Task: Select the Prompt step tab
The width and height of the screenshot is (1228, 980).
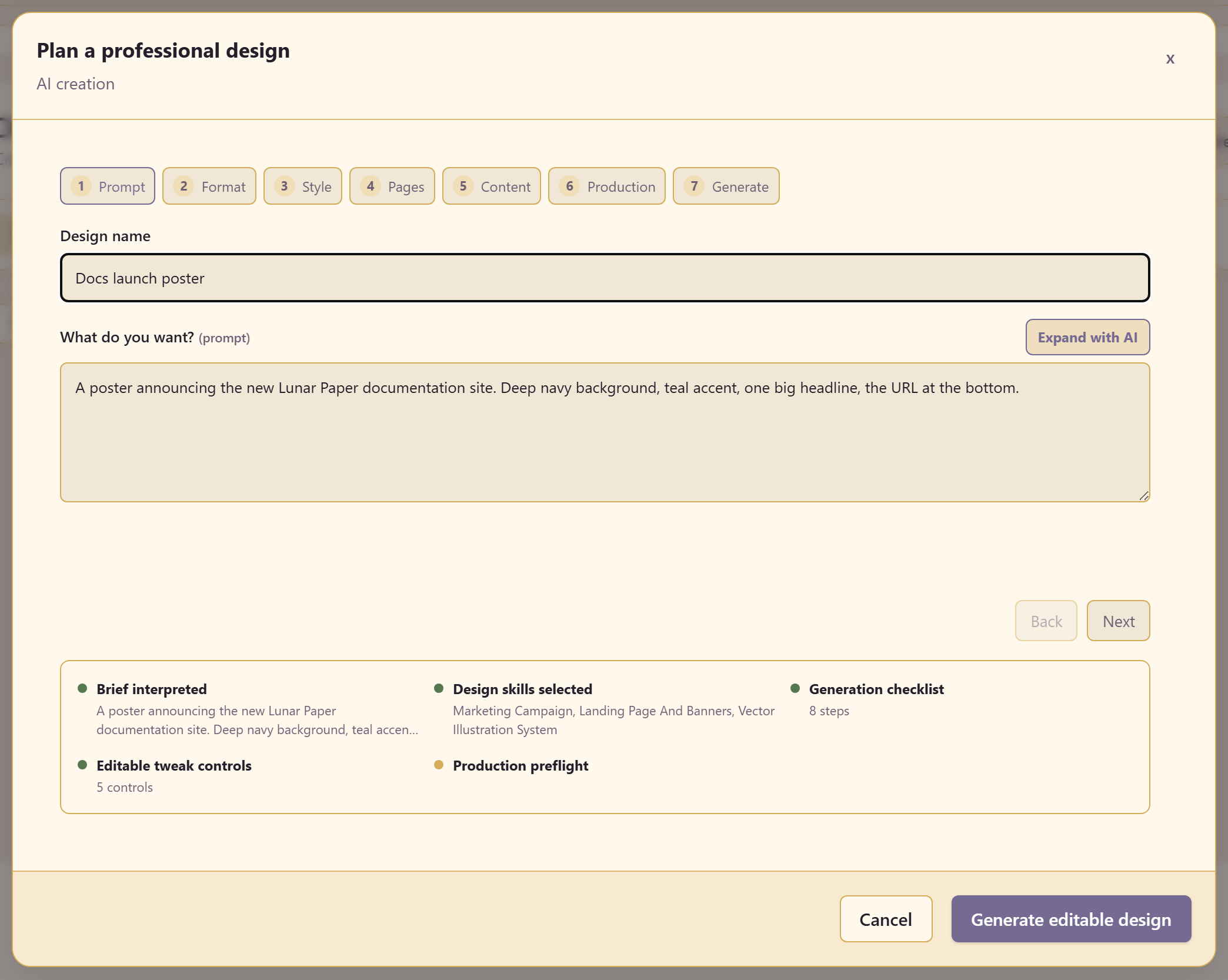Action: 108,186
